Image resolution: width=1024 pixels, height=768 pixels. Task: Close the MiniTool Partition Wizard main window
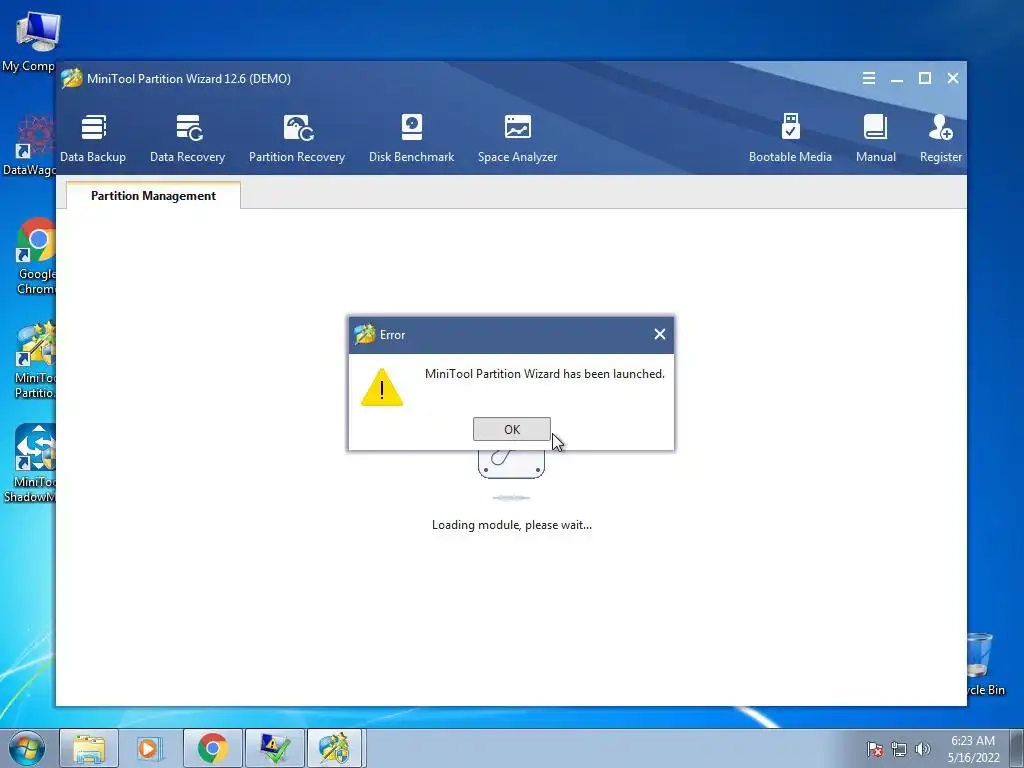[x=953, y=78]
